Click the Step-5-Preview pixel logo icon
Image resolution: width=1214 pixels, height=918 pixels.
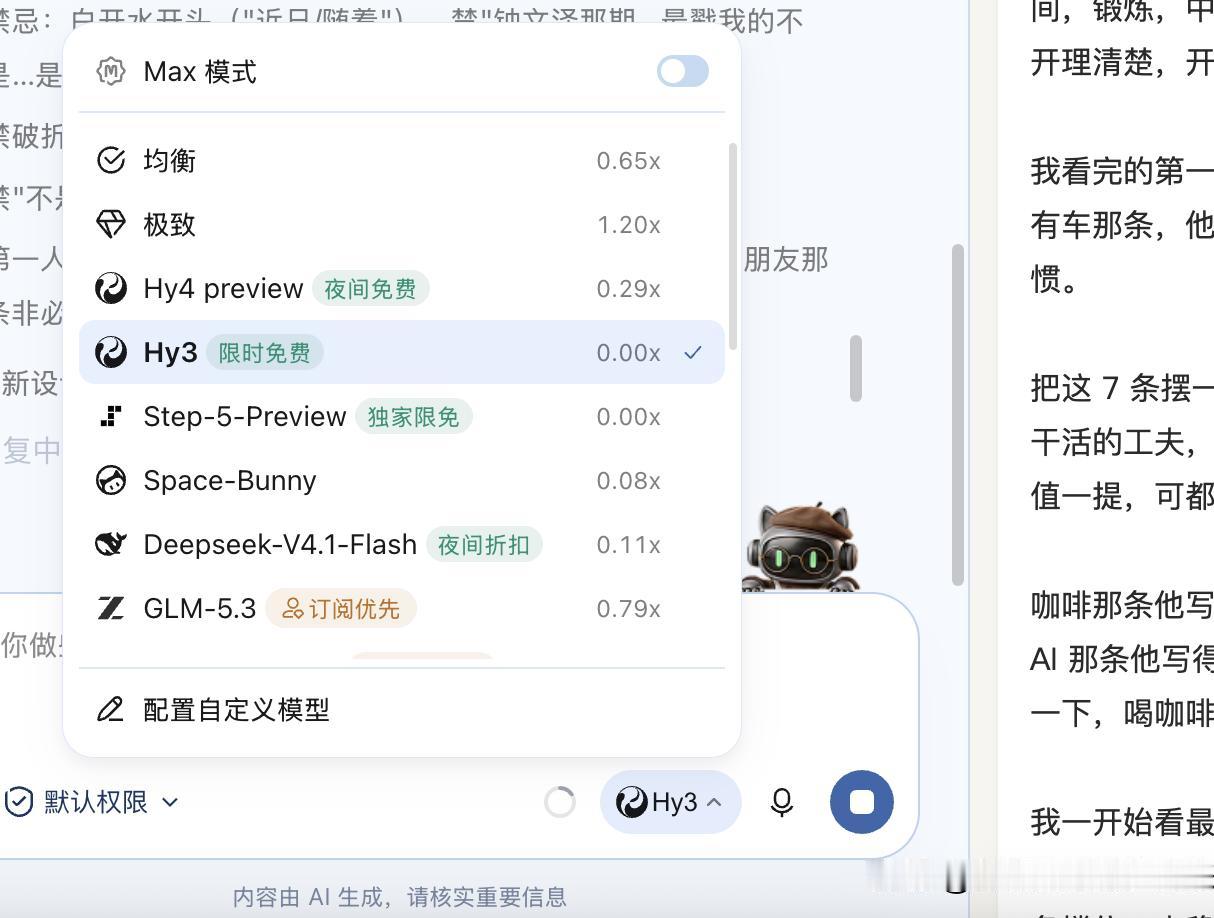pos(110,416)
